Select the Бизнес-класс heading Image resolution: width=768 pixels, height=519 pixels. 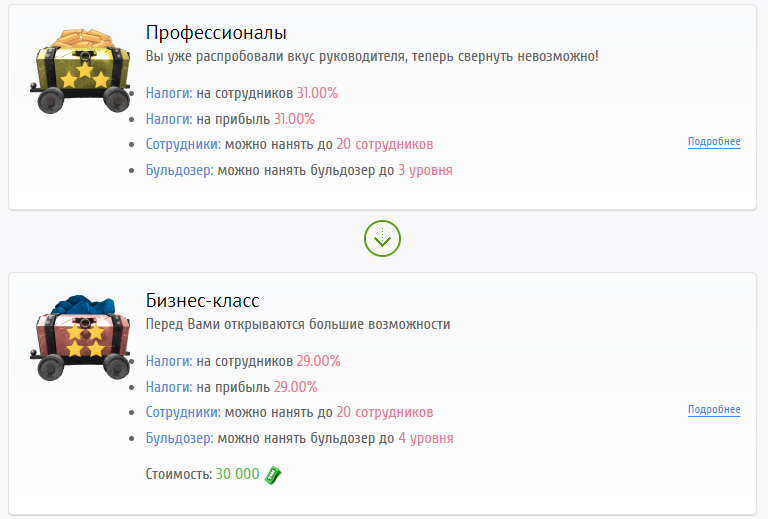[203, 301]
